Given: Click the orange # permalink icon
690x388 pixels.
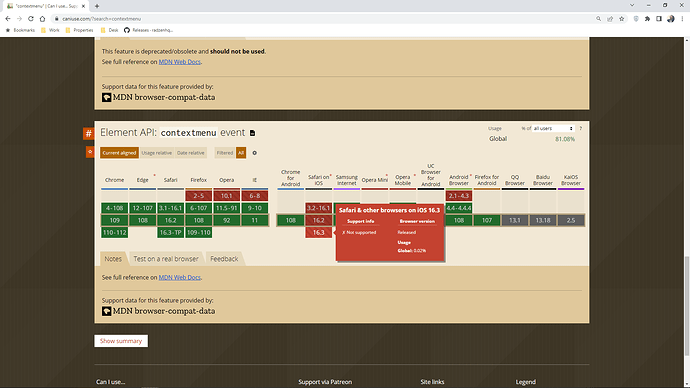Looking at the screenshot, I should [x=88, y=133].
